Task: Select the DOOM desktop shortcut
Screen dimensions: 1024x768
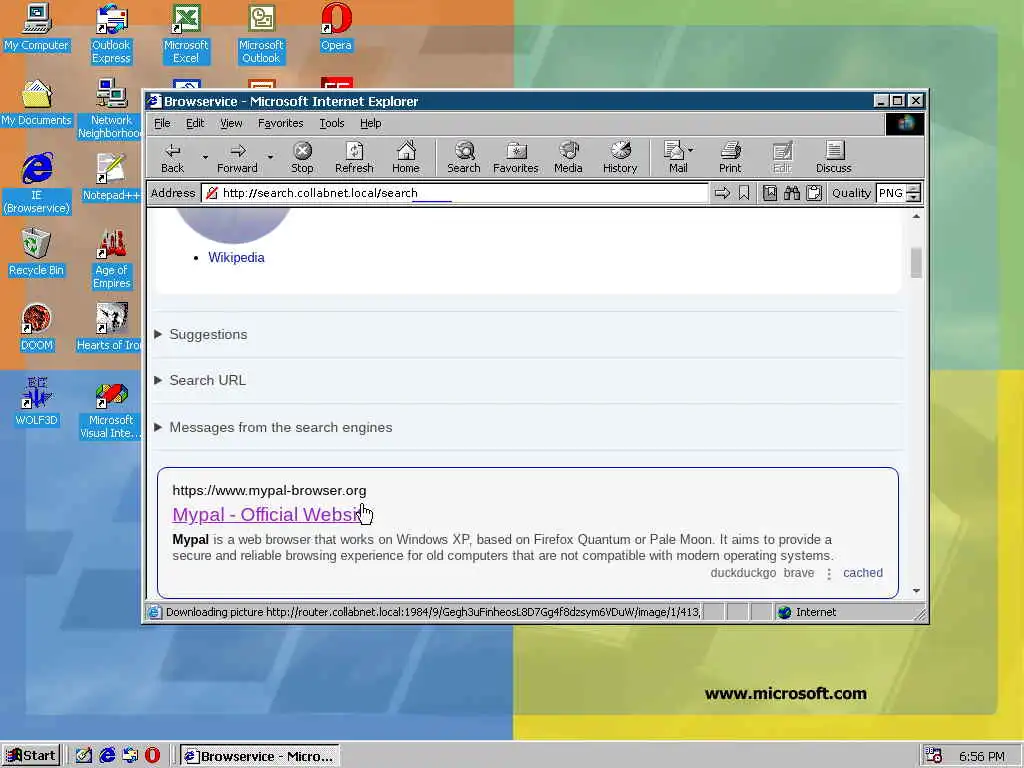Action: click(x=37, y=328)
